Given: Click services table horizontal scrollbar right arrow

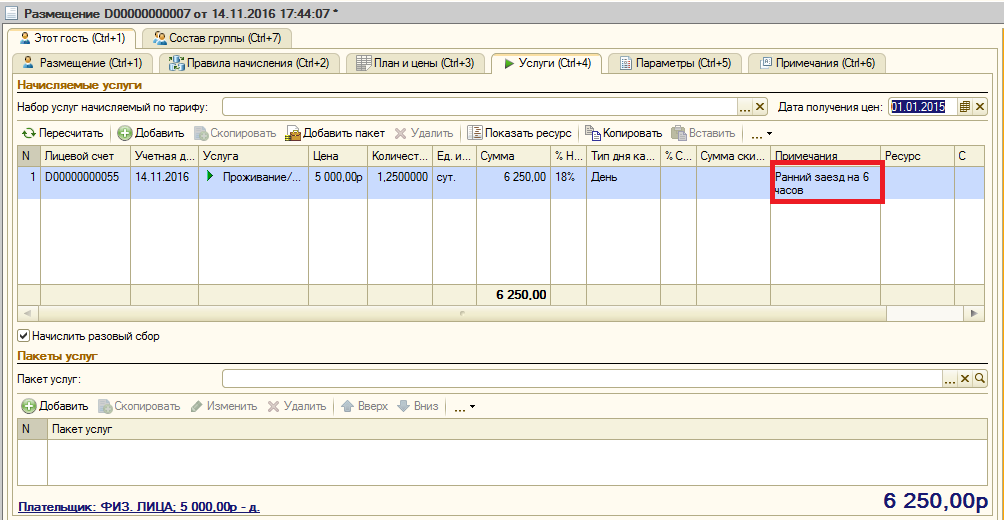Looking at the screenshot, I should 974,313.
